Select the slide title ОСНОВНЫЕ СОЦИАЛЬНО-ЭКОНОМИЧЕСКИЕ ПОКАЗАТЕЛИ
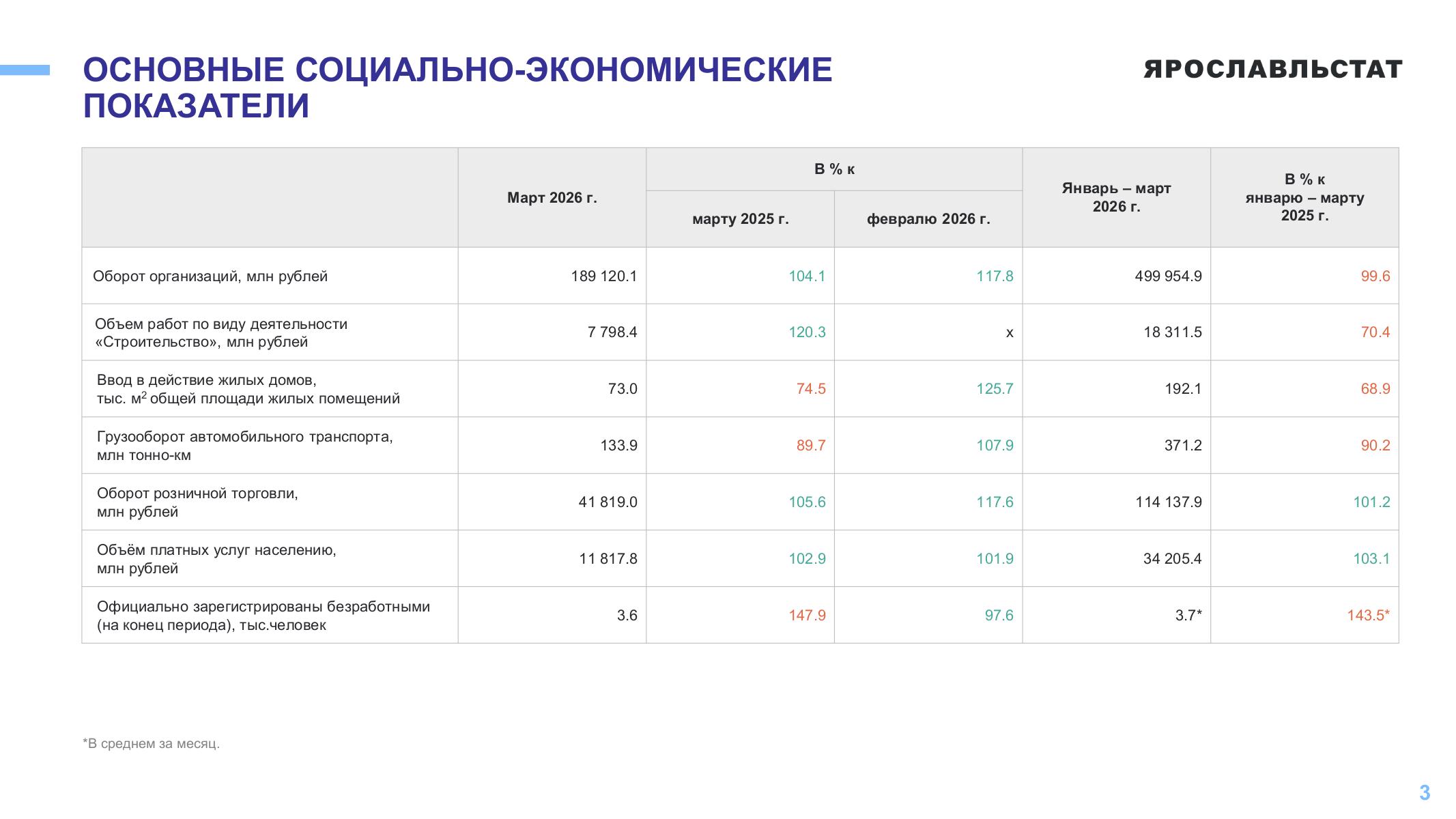 point(457,88)
